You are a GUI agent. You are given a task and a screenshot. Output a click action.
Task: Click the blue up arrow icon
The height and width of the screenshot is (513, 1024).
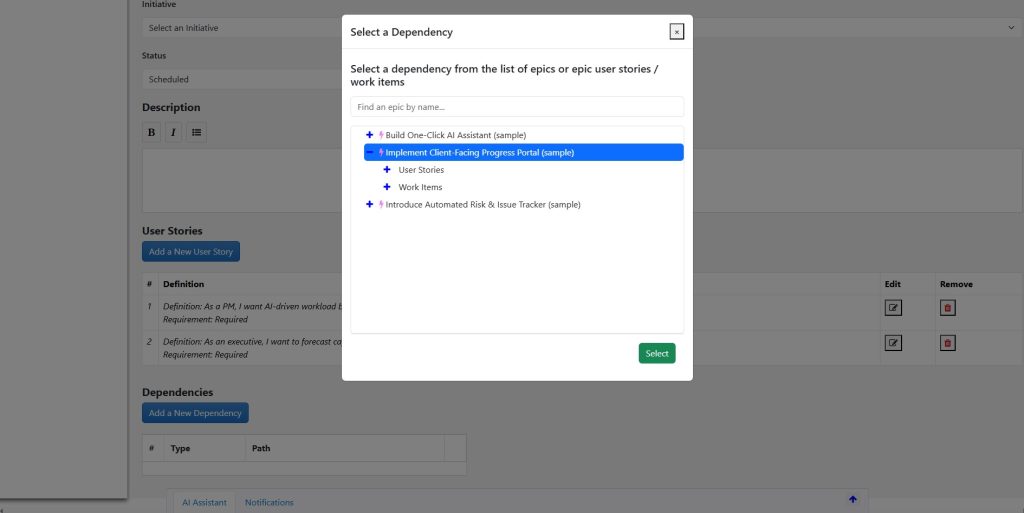[852, 499]
